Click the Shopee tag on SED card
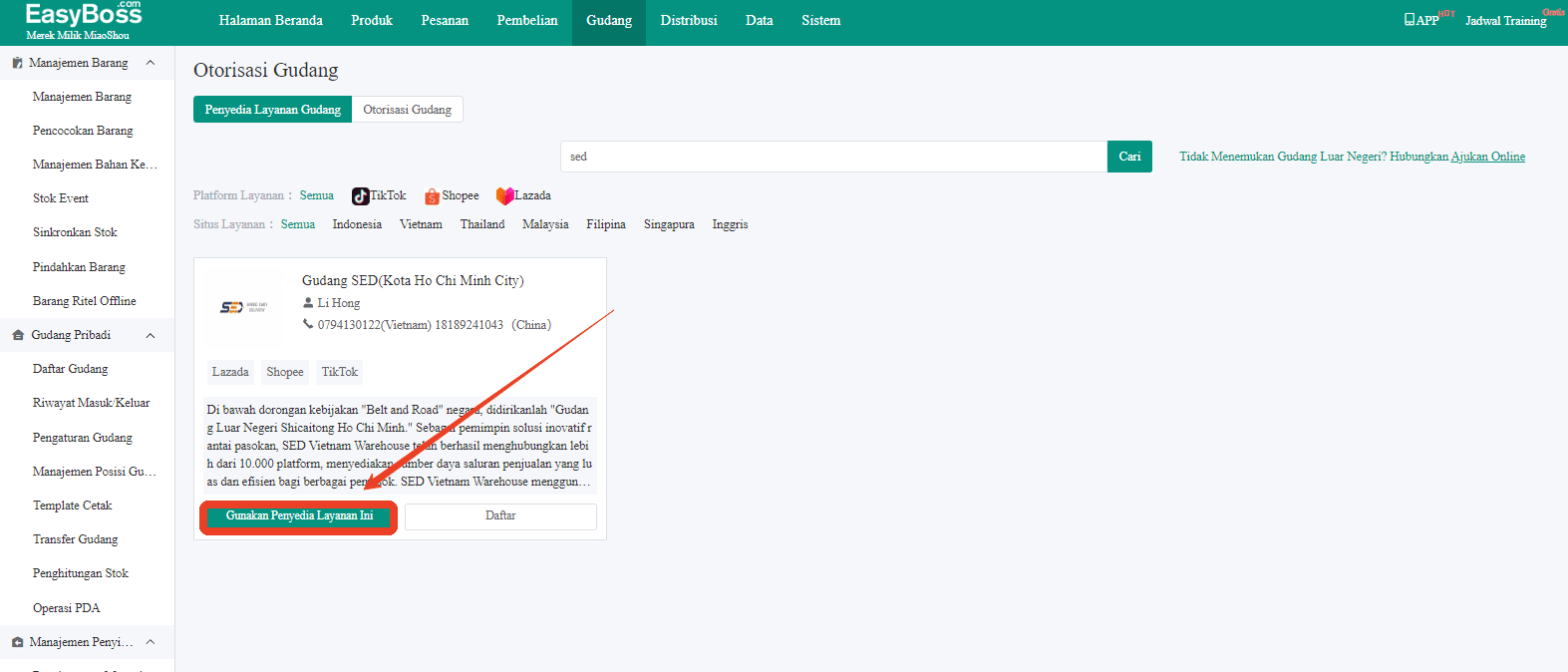The height and width of the screenshot is (672, 1568). pyautogui.click(x=285, y=372)
